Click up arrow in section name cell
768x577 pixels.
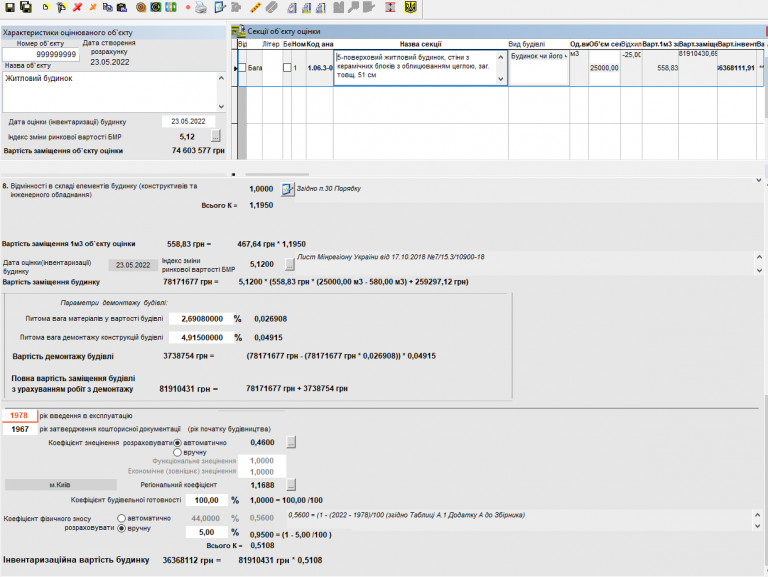501,57
